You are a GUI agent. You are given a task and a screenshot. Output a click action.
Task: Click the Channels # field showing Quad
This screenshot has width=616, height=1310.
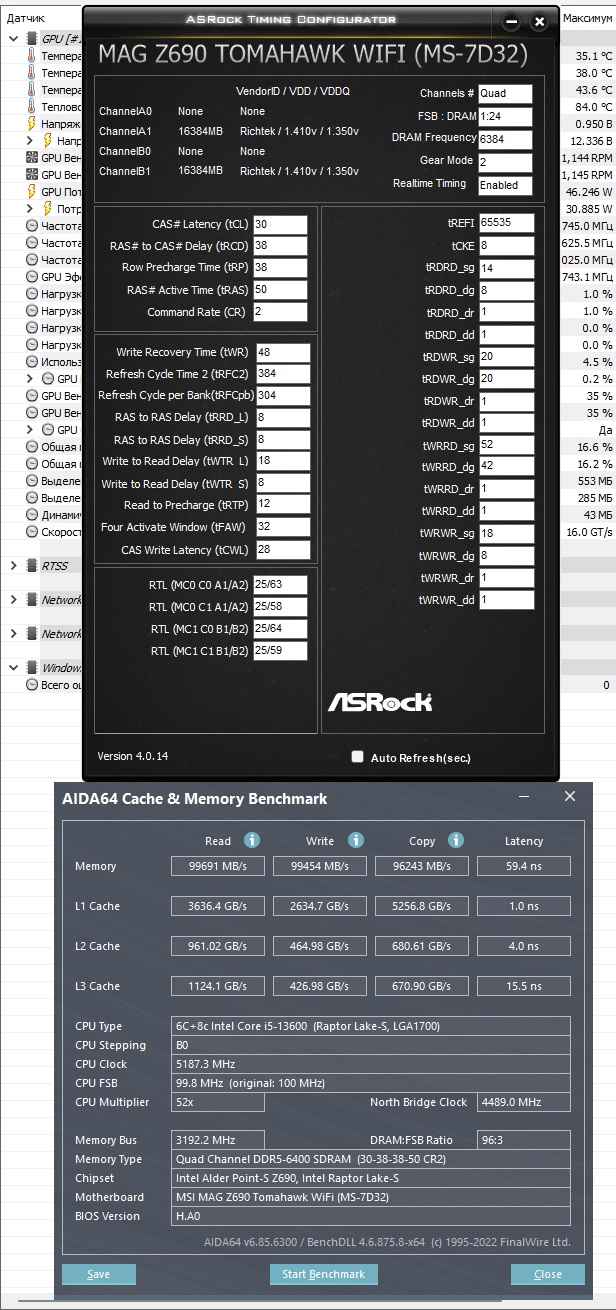tap(505, 94)
